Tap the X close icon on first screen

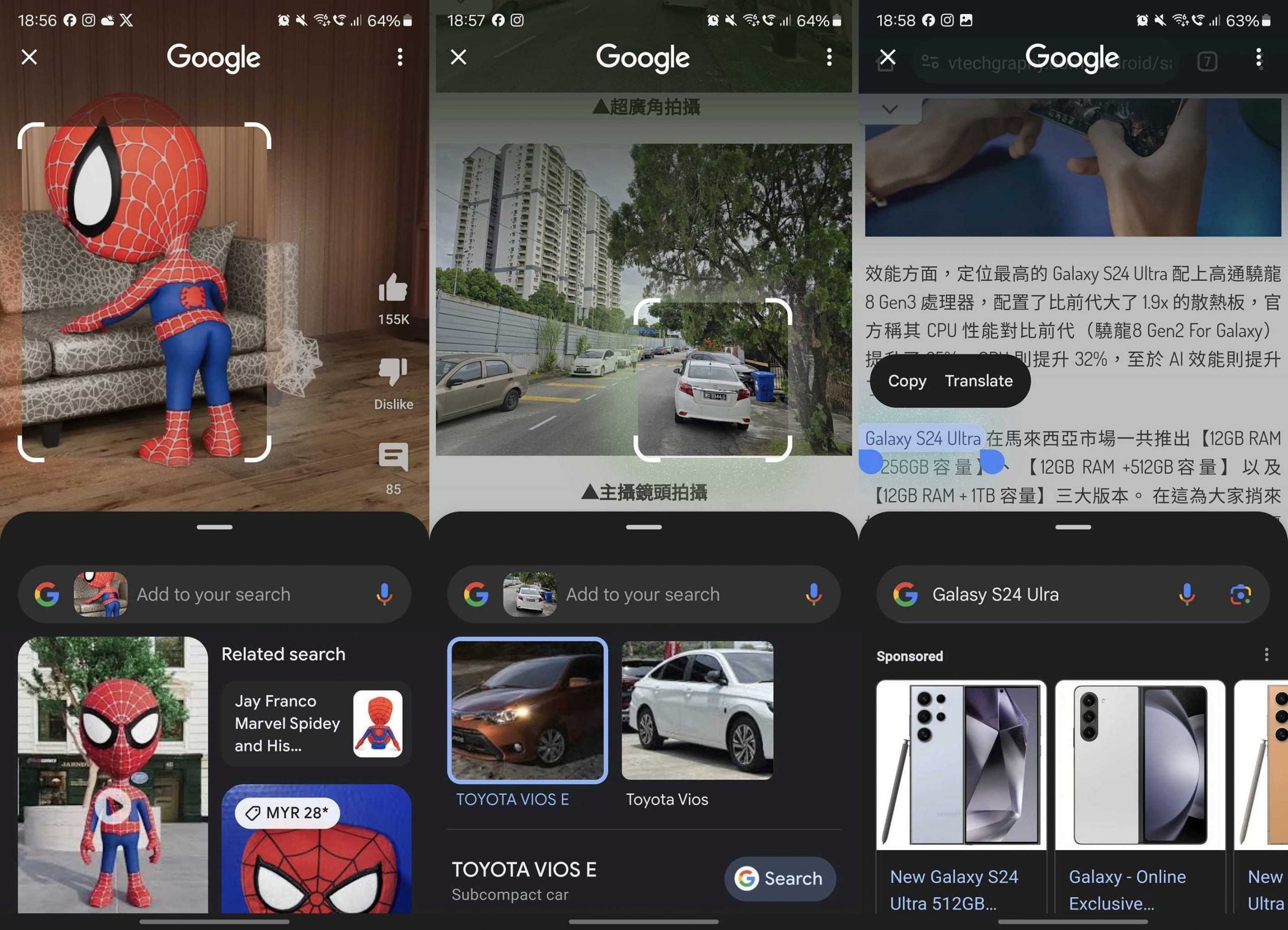[29, 56]
